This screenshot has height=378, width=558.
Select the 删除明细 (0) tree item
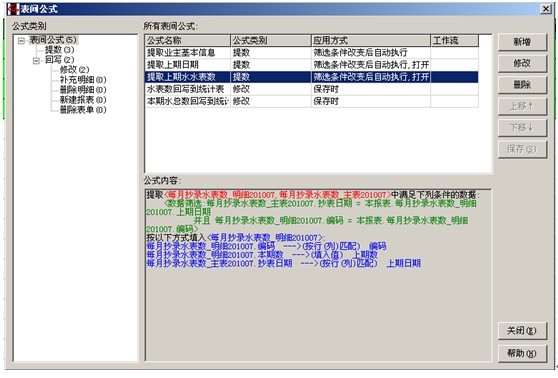pos(83,90)
